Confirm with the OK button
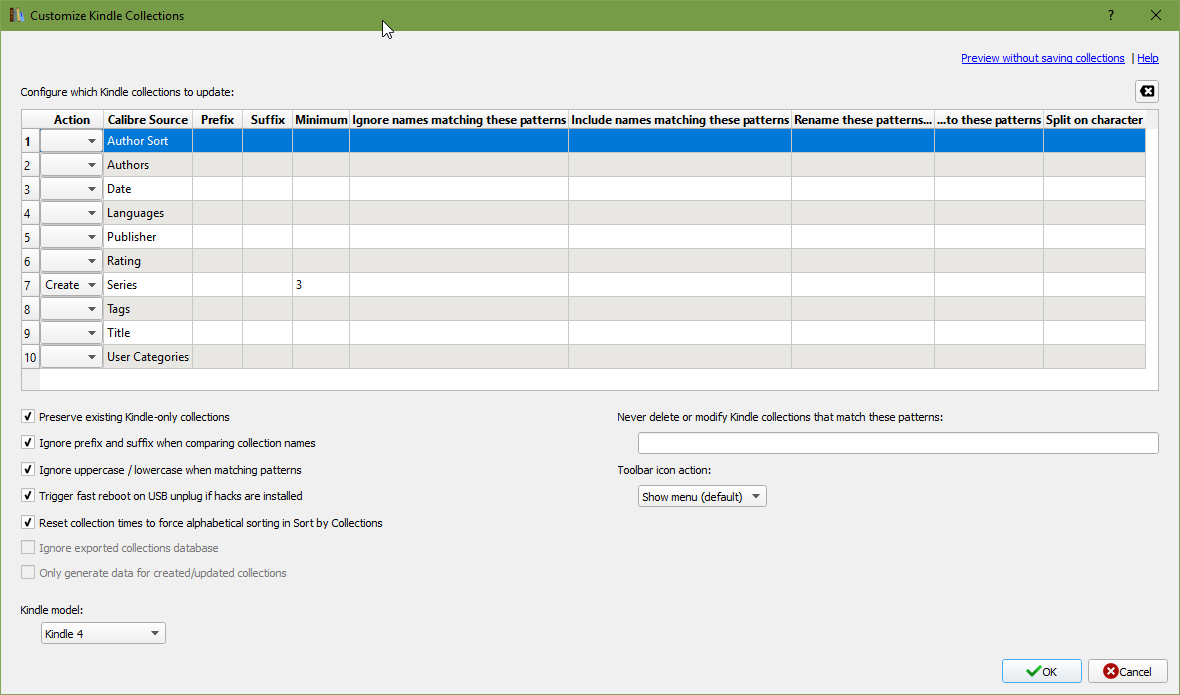Viewport: 1180px width, 695px height. coord(1042,671)
